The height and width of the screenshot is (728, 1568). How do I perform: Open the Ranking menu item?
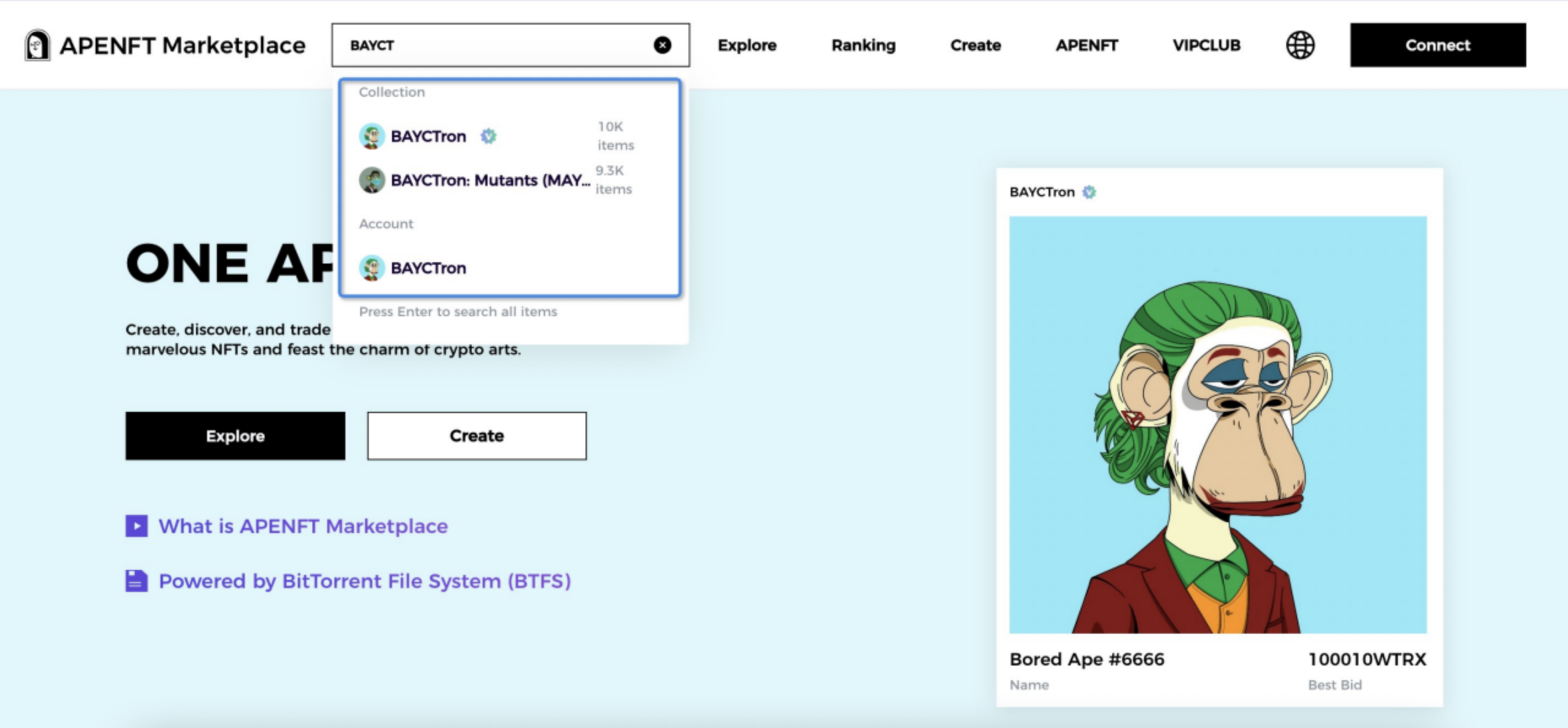[x=863, y=45]
